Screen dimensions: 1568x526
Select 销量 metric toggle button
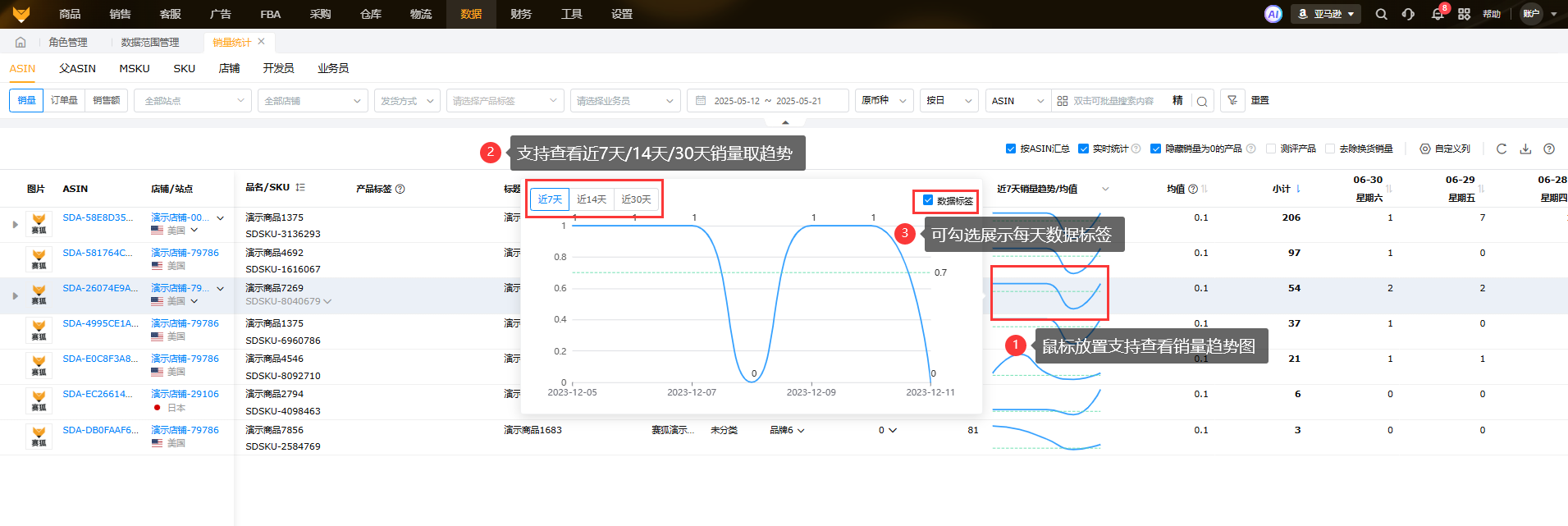point(26,101)
